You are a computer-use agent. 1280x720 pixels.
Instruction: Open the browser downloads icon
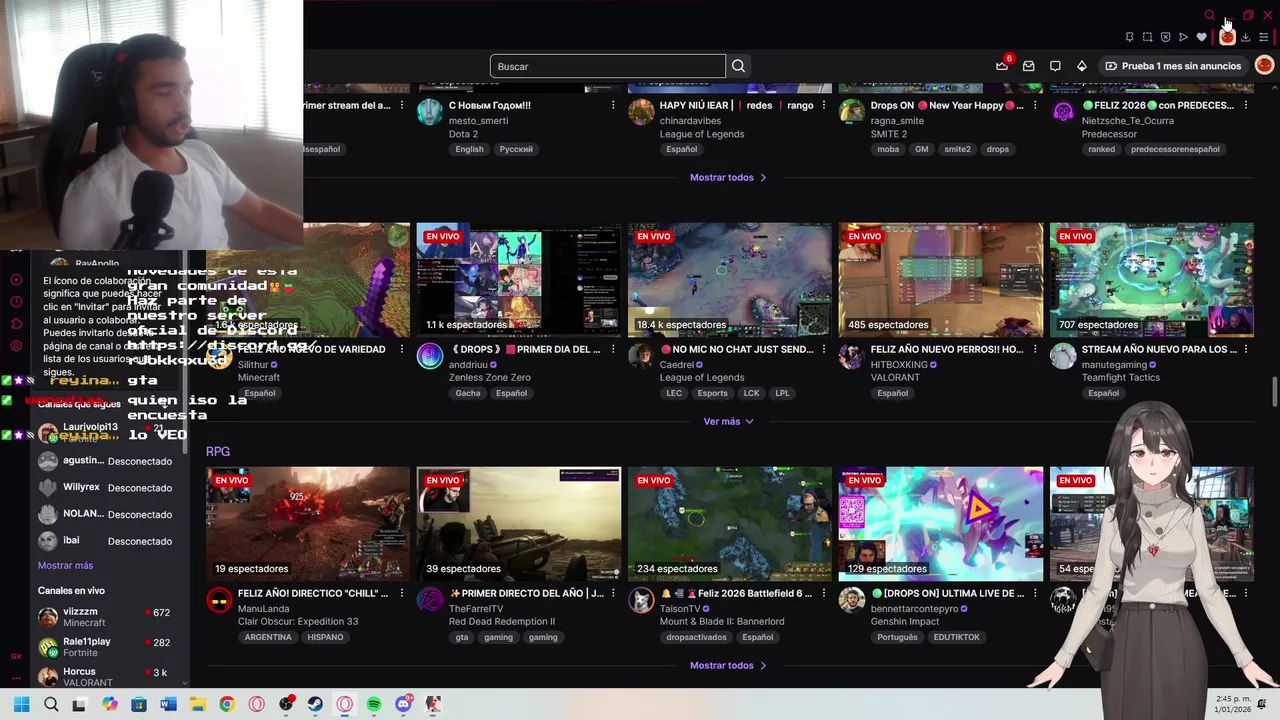1246,37
